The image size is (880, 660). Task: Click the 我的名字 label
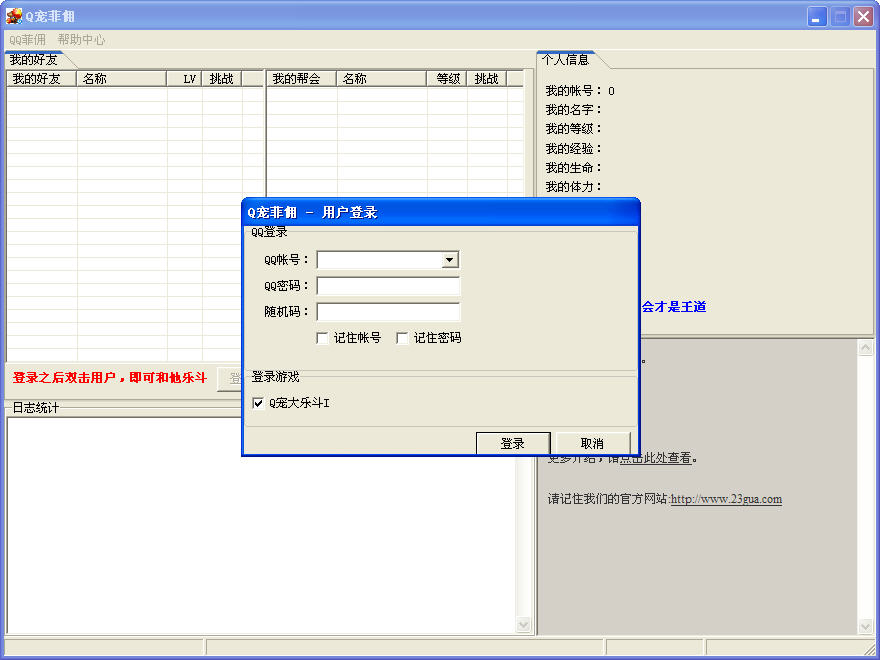pos(574,109)
